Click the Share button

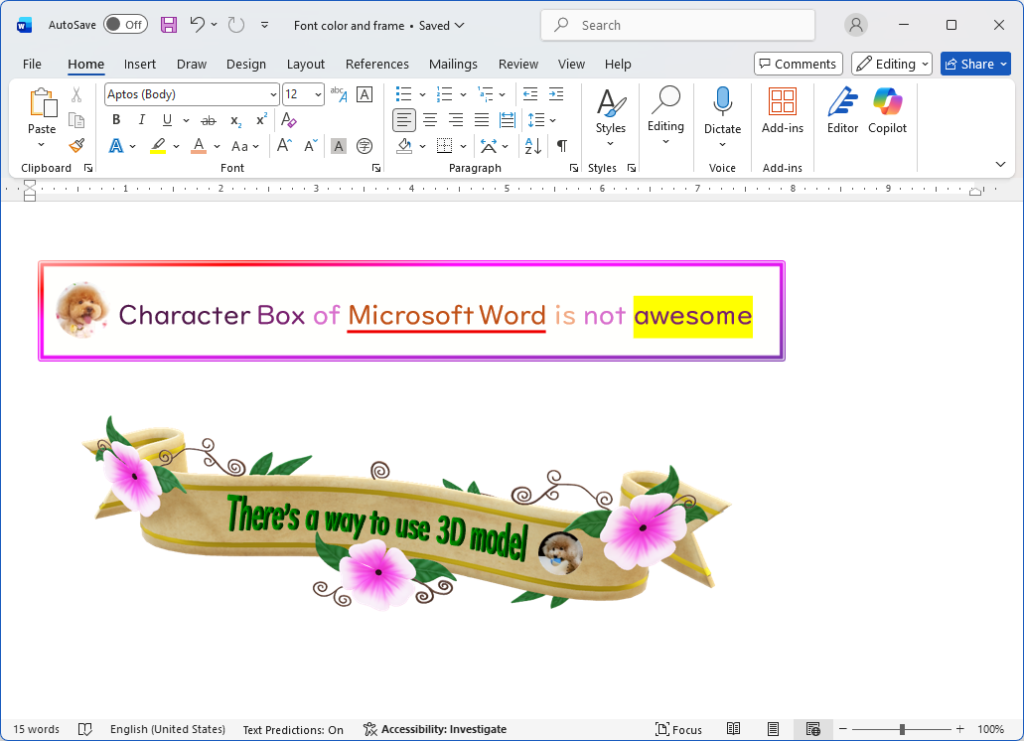[x=975, y=64]
